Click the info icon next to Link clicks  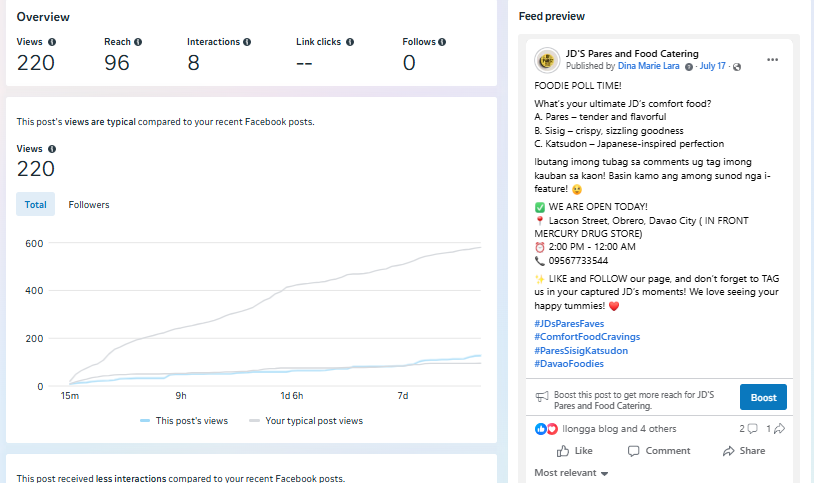(x=350, y=42)
